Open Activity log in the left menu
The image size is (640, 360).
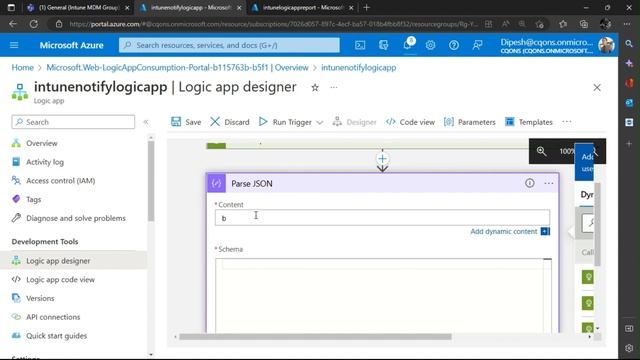[x=45, y=162]
